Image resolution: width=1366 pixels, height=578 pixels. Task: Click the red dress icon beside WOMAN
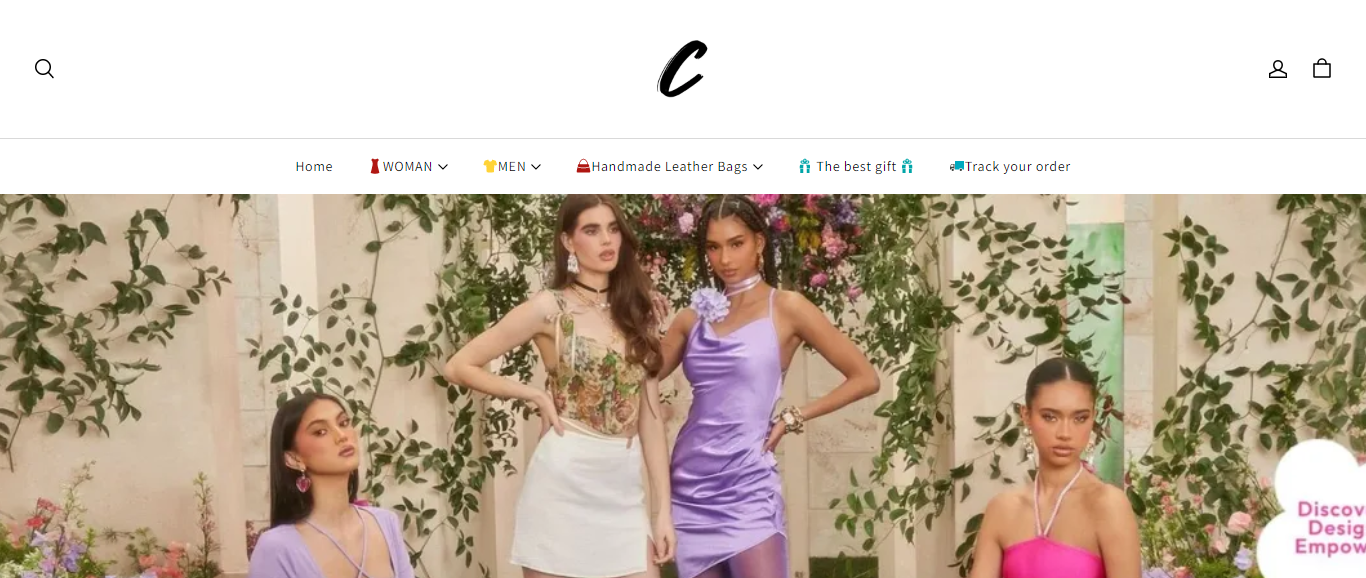375,166
